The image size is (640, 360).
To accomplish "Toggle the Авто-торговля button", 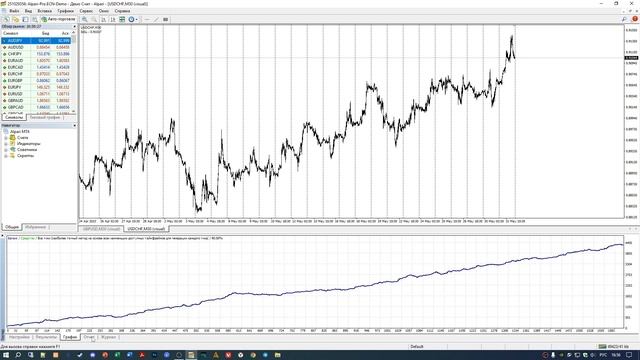I will coord(58,19).
